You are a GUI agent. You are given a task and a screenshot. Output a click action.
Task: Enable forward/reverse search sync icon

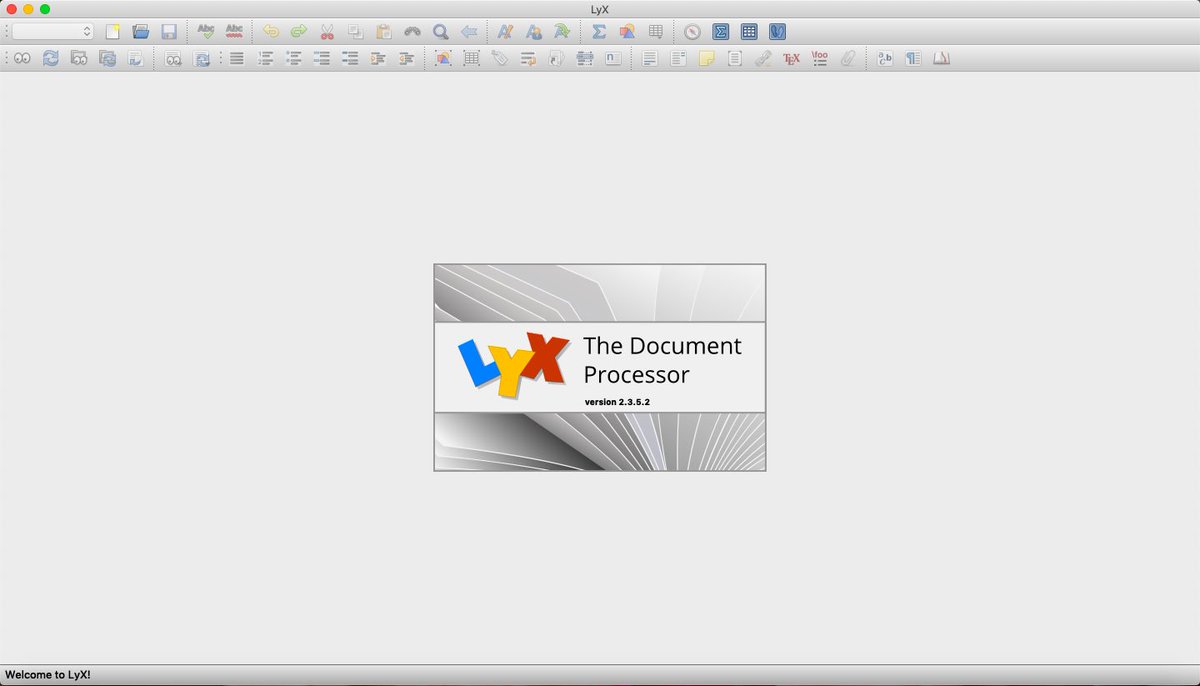click(x=135, y=59)
